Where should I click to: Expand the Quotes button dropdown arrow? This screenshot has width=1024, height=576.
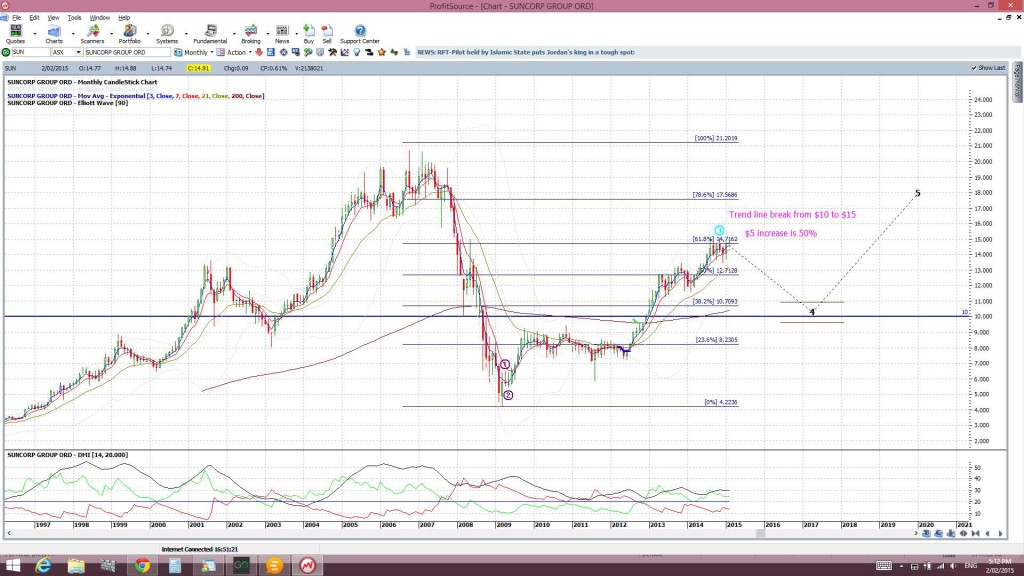coord(35,34)
